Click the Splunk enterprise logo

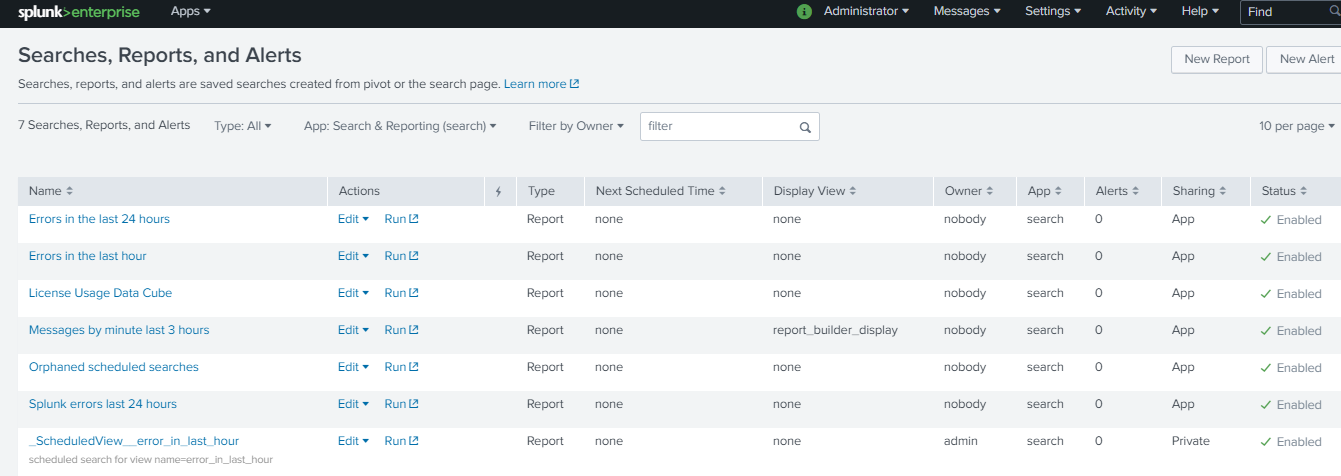click(79, 12)
